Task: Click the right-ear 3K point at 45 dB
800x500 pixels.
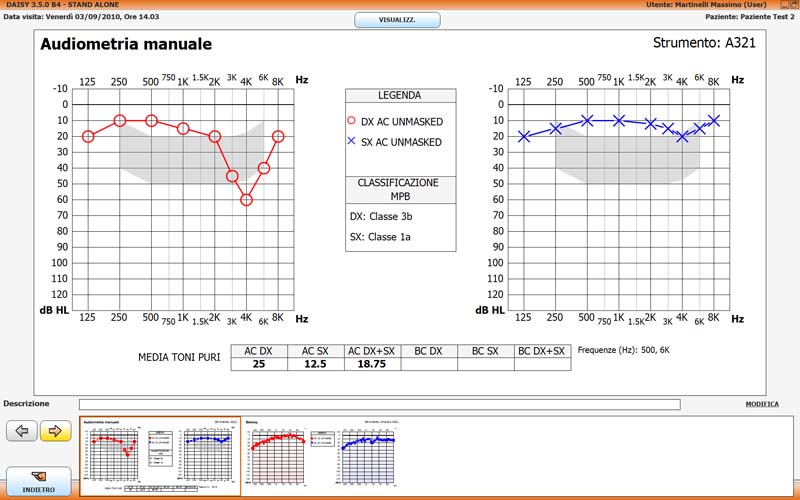Action: pos(232,176)
